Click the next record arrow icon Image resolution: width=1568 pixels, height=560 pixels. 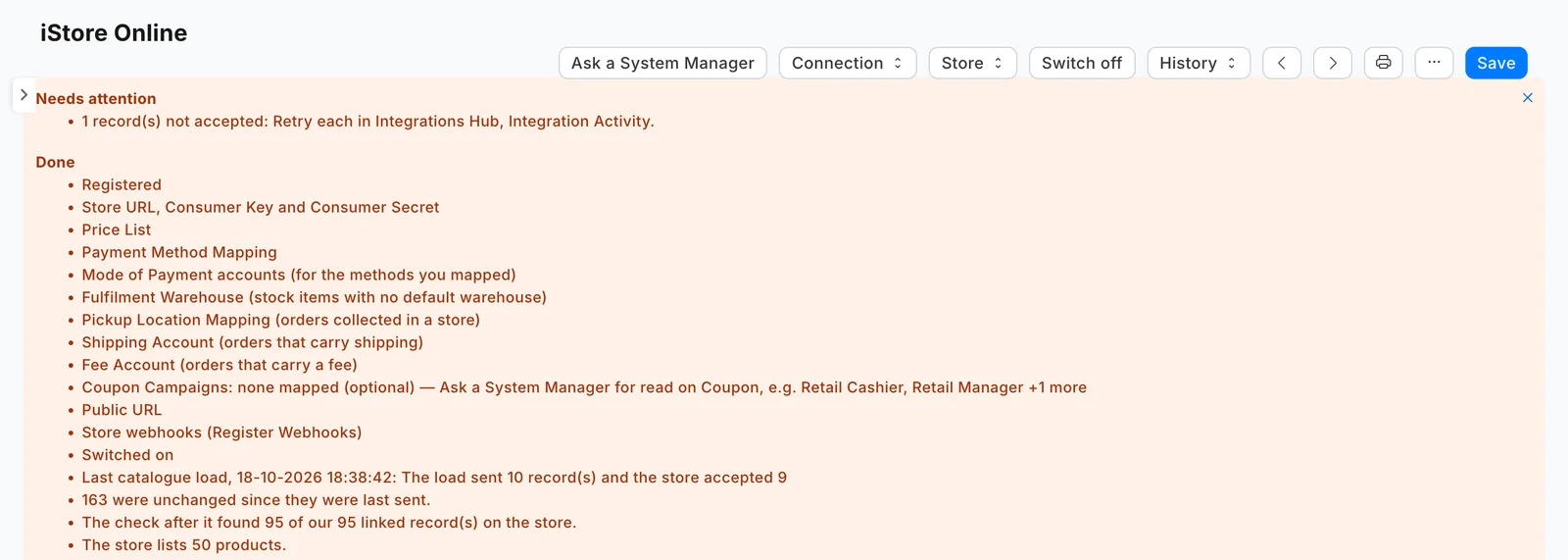(x=1333, y=63)
